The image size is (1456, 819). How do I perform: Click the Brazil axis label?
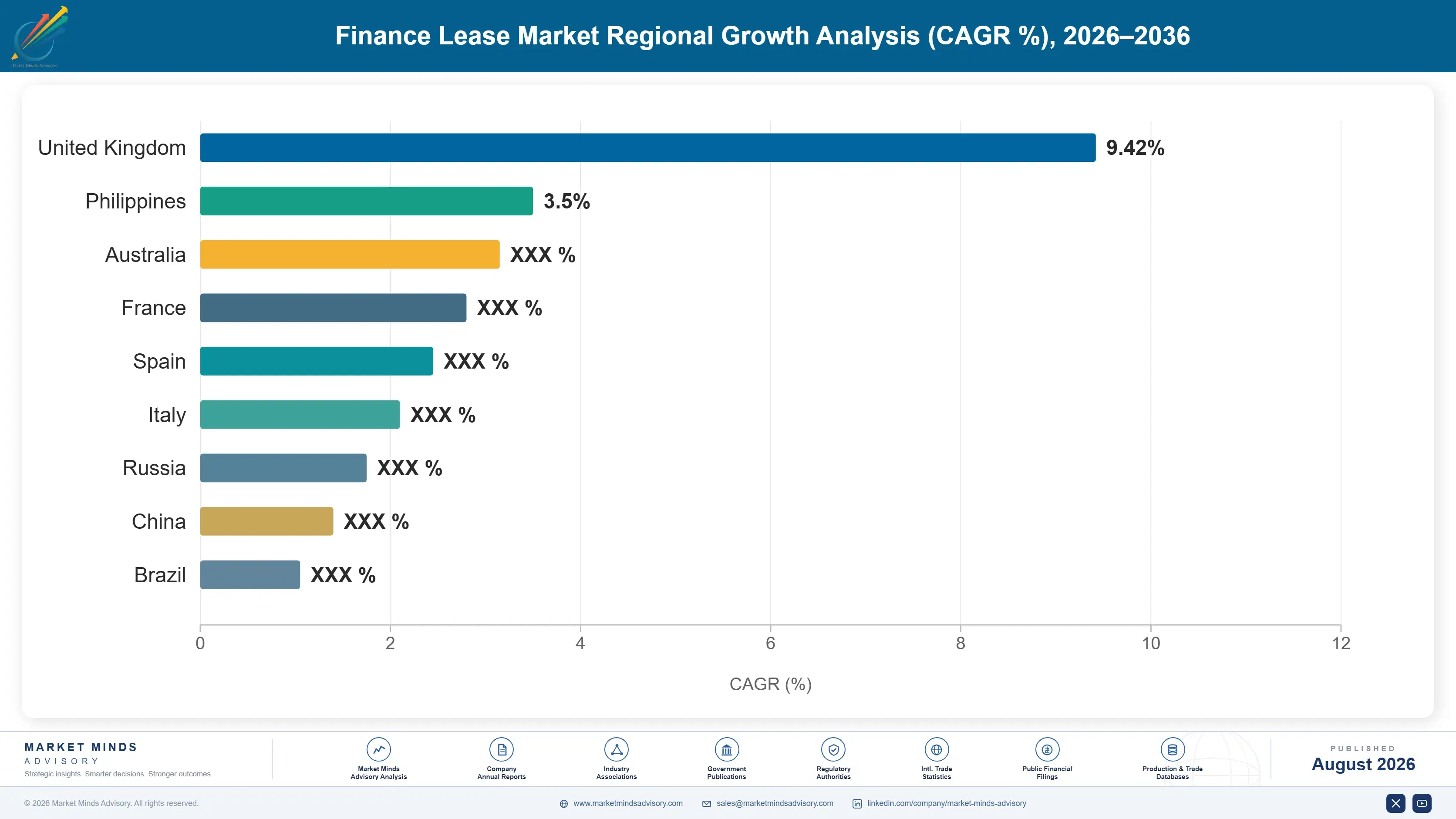pyautogui.click(x=160, y=575)
